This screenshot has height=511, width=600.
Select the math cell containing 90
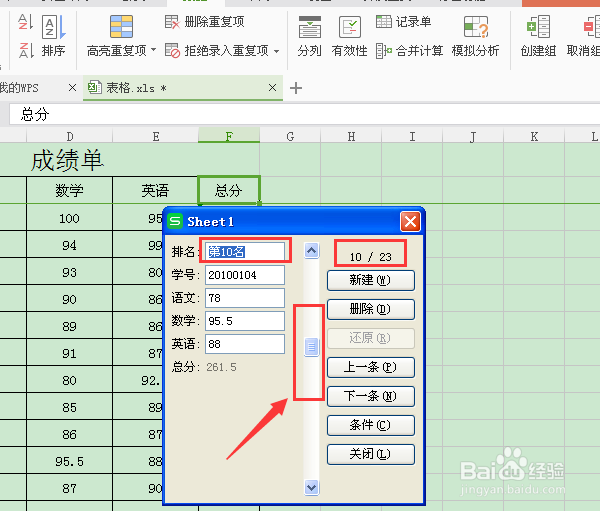coord(70,299)
